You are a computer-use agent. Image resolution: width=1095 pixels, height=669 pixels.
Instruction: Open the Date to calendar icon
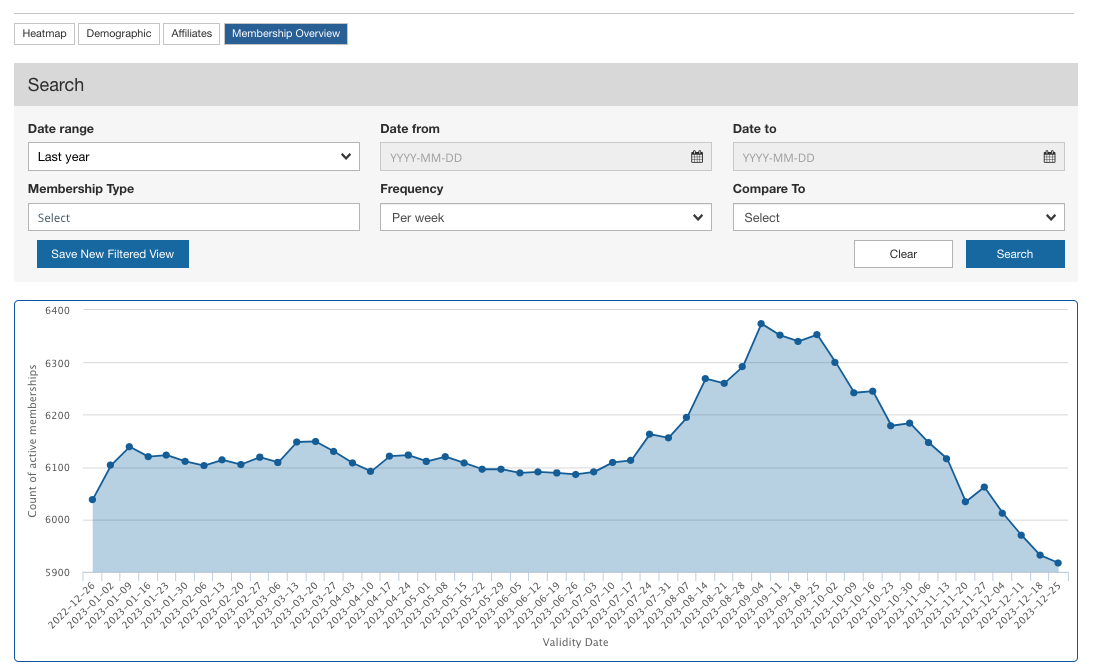1049,157
